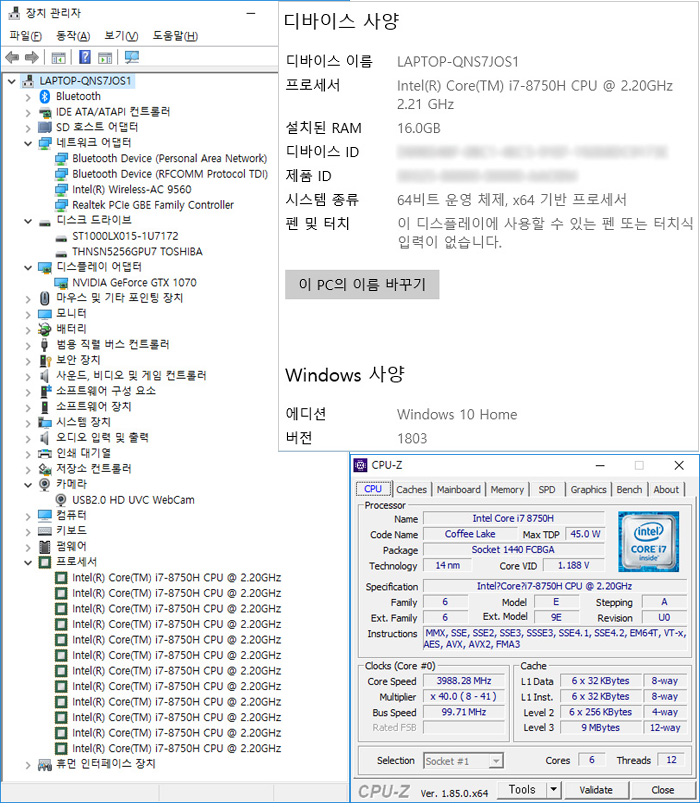Viewport: 700px width, 807px height.
Task: Click the 컴퓨터 category icon
Action: (x=45, y=515)
